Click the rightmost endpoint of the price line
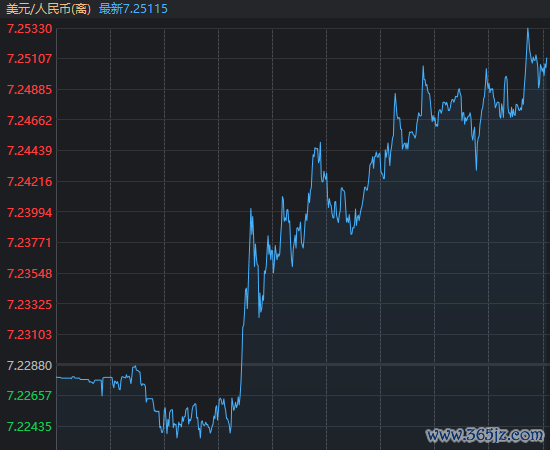The width and height of the screenshot is (550, 450). (546, 59)
